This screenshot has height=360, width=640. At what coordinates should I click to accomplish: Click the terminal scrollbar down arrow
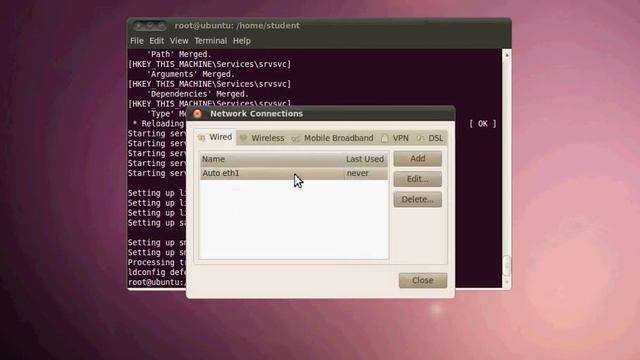(507, 282)
